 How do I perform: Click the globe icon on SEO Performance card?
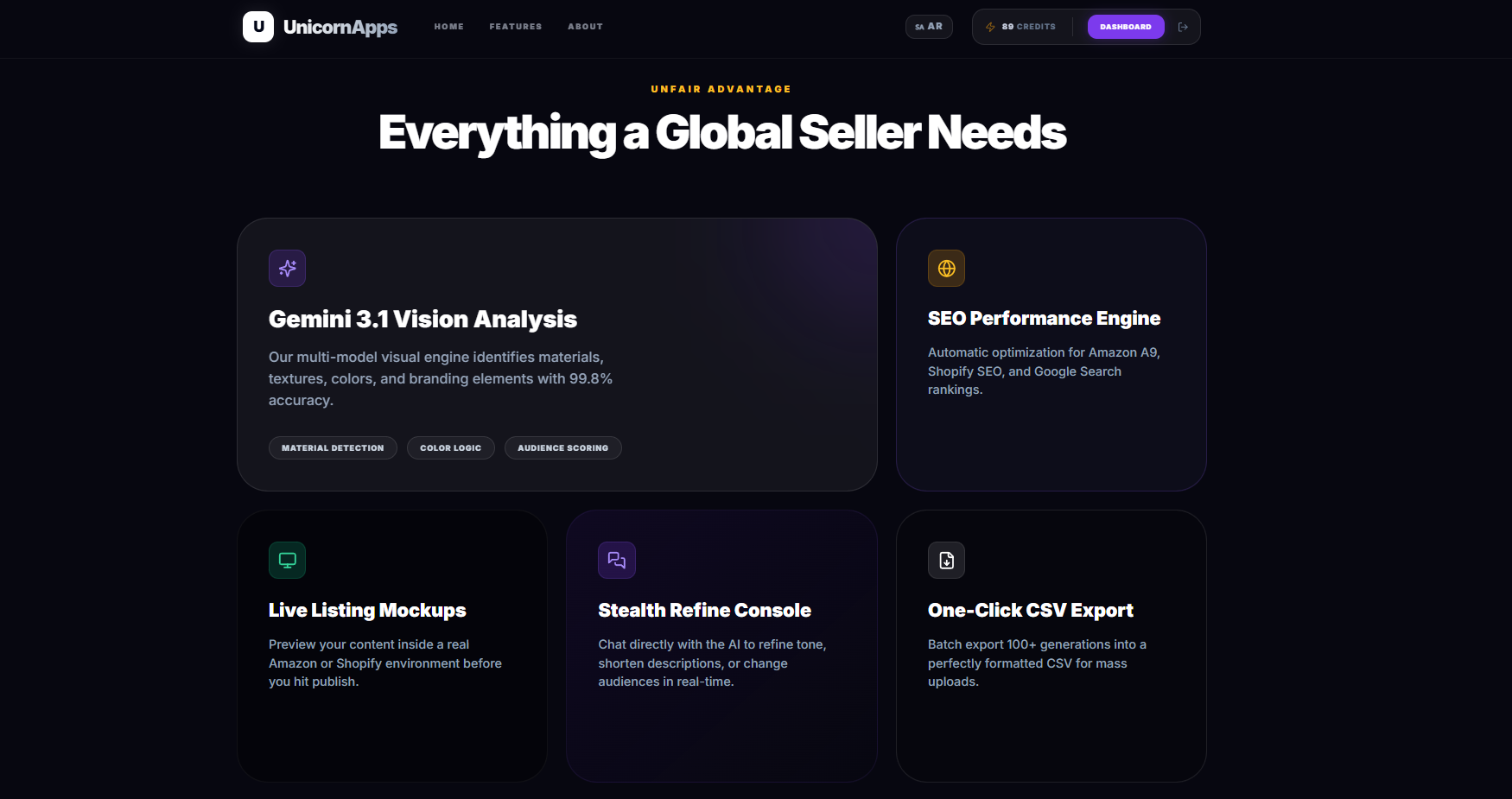click(x=947, y=269)
